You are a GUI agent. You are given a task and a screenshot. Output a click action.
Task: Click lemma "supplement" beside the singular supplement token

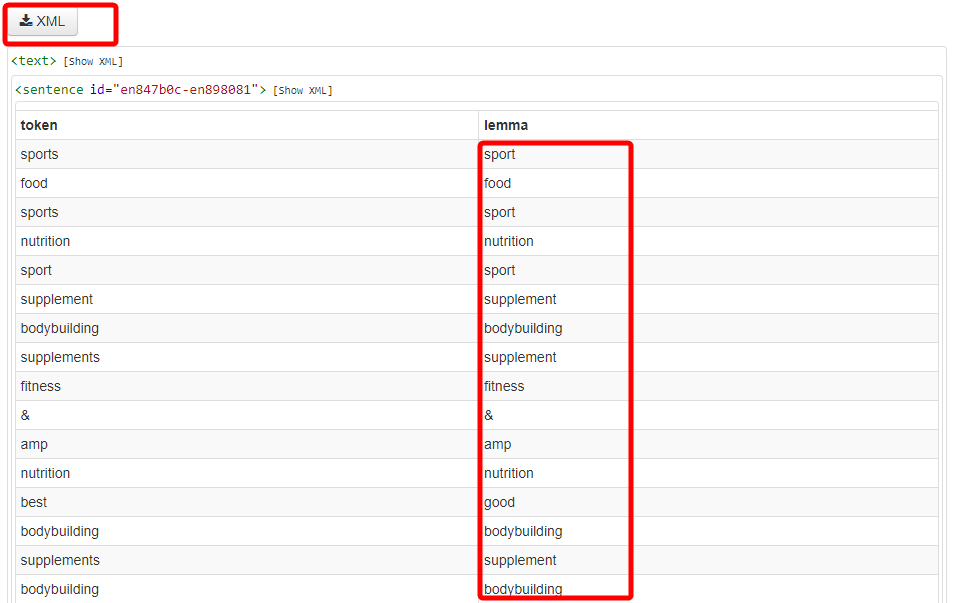[708, 300]
